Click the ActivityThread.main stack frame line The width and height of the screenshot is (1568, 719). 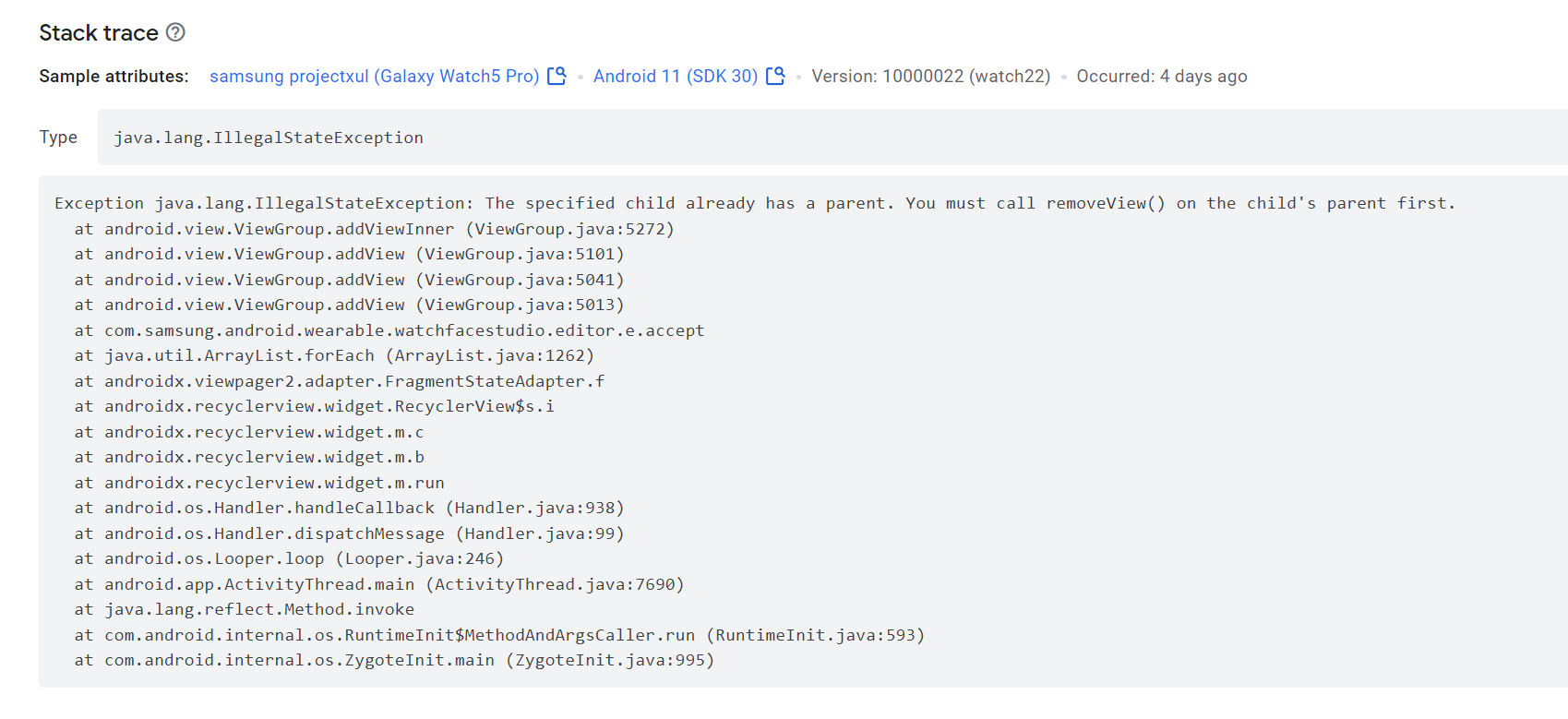378,584
